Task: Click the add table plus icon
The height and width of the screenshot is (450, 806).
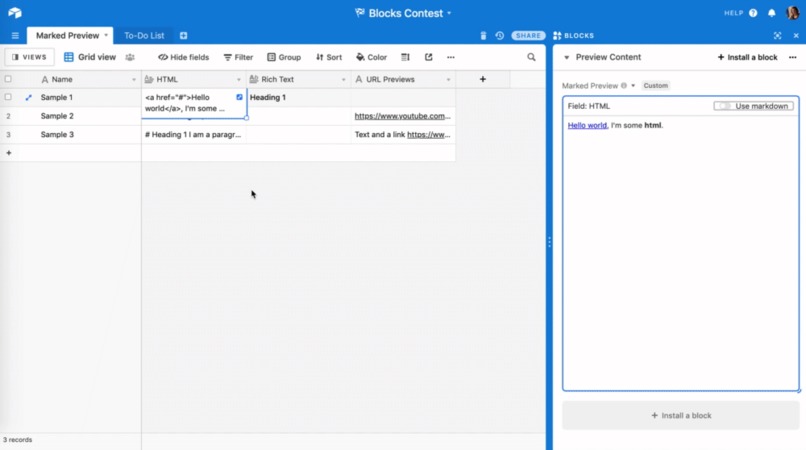Action: coord(184,35)
